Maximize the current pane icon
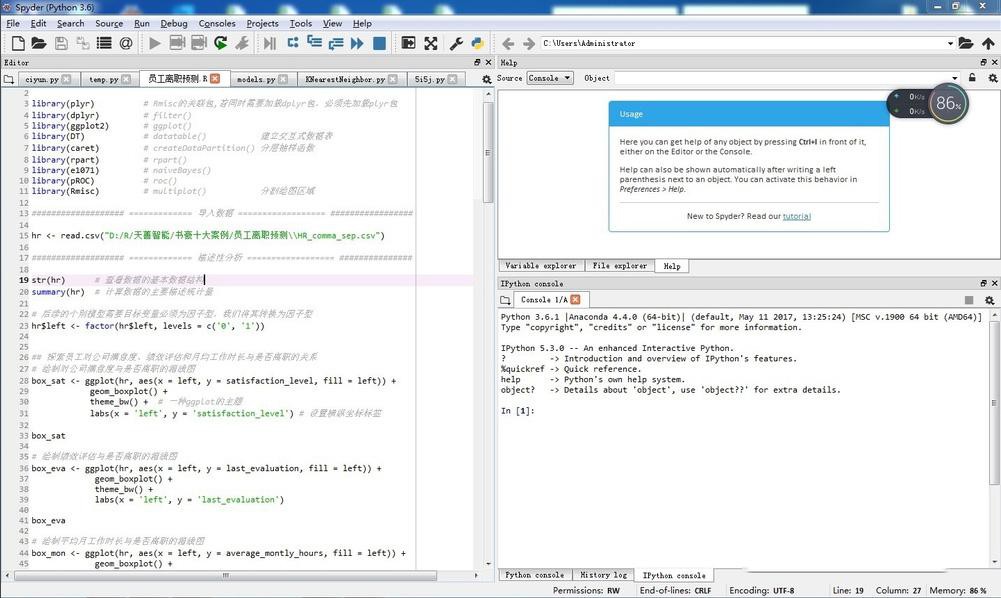 click(408, 43)
